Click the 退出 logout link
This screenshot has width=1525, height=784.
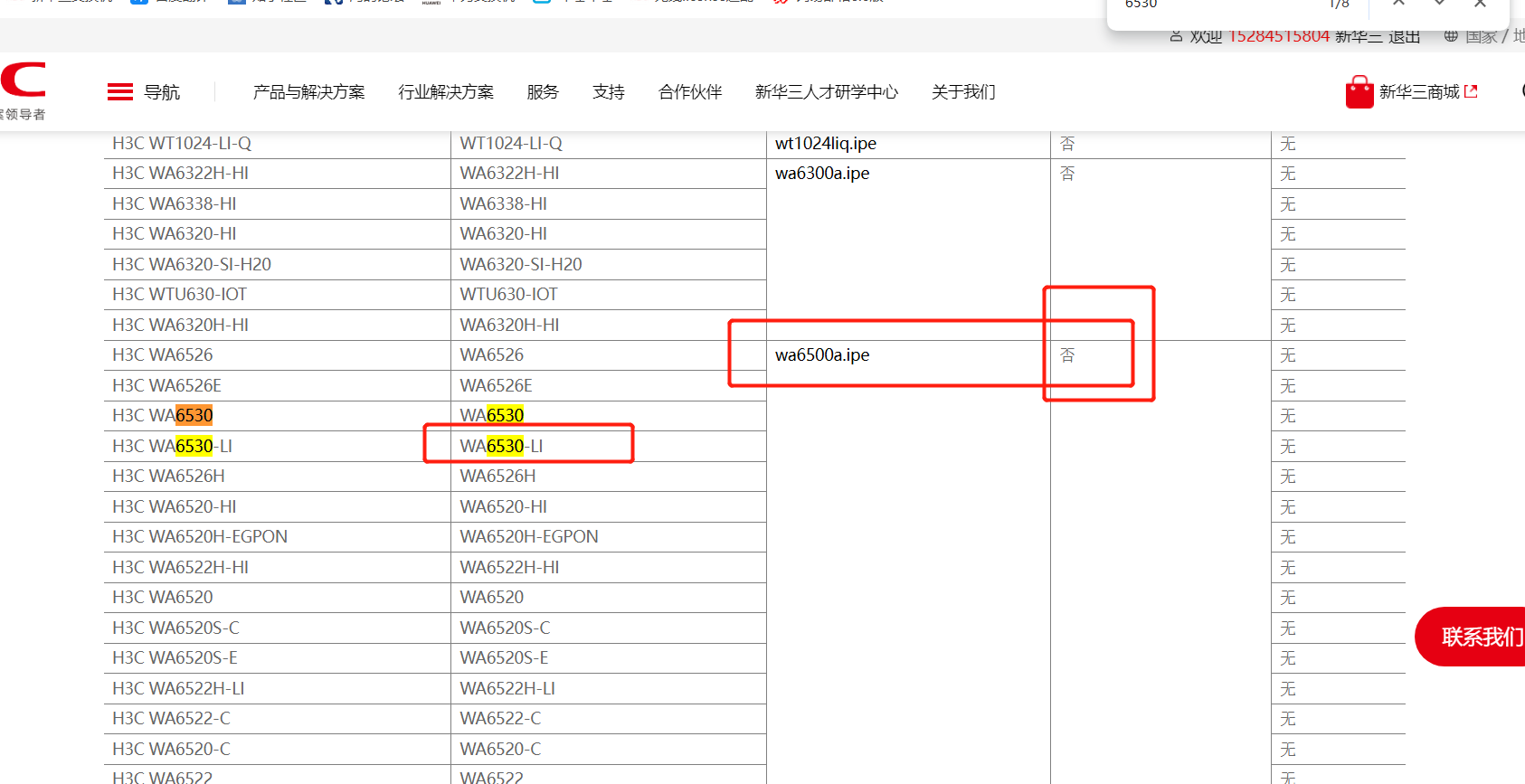(x=1404, y=36)
